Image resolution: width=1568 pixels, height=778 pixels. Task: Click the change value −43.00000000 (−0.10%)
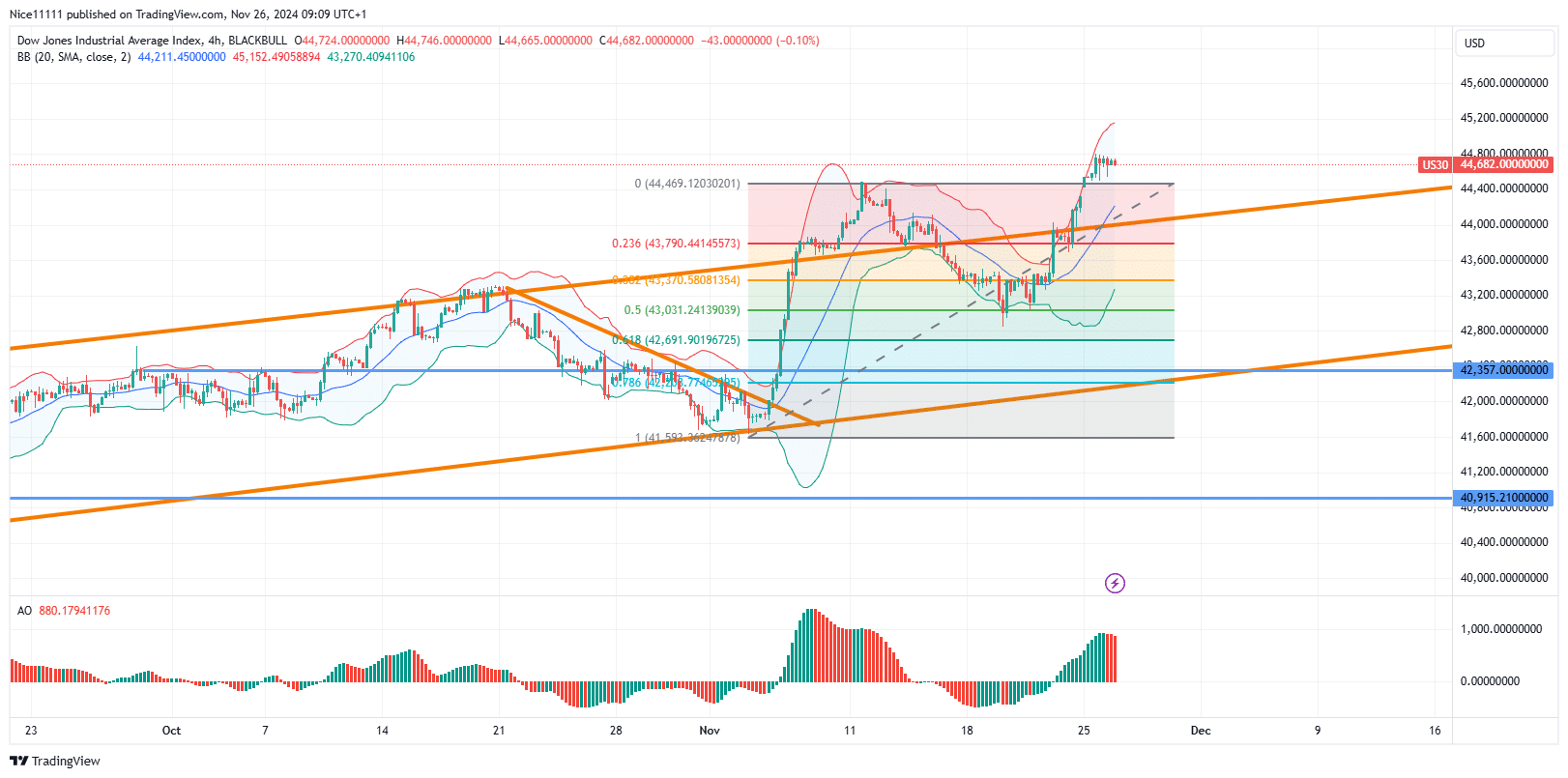[760, 41]
